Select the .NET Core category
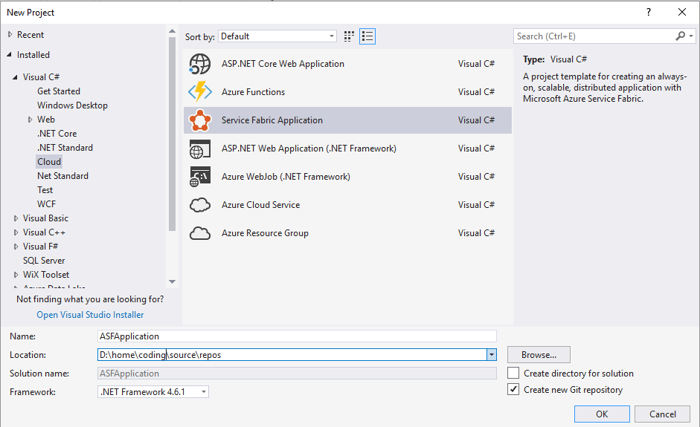 (x=57, y=134)
